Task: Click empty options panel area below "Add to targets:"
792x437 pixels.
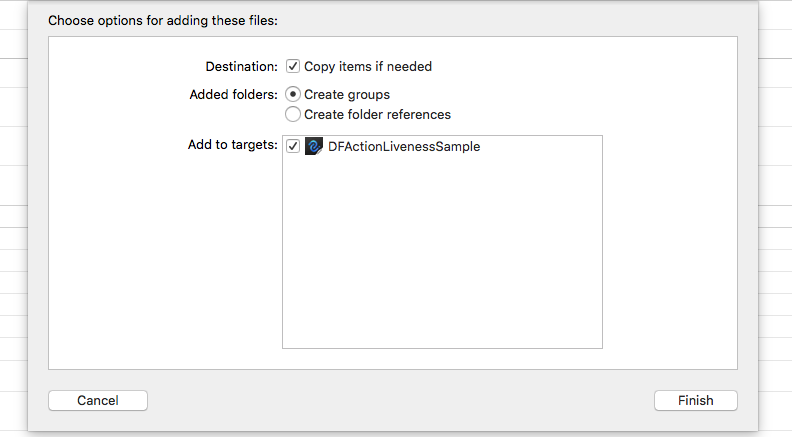Action: (165, 260)
